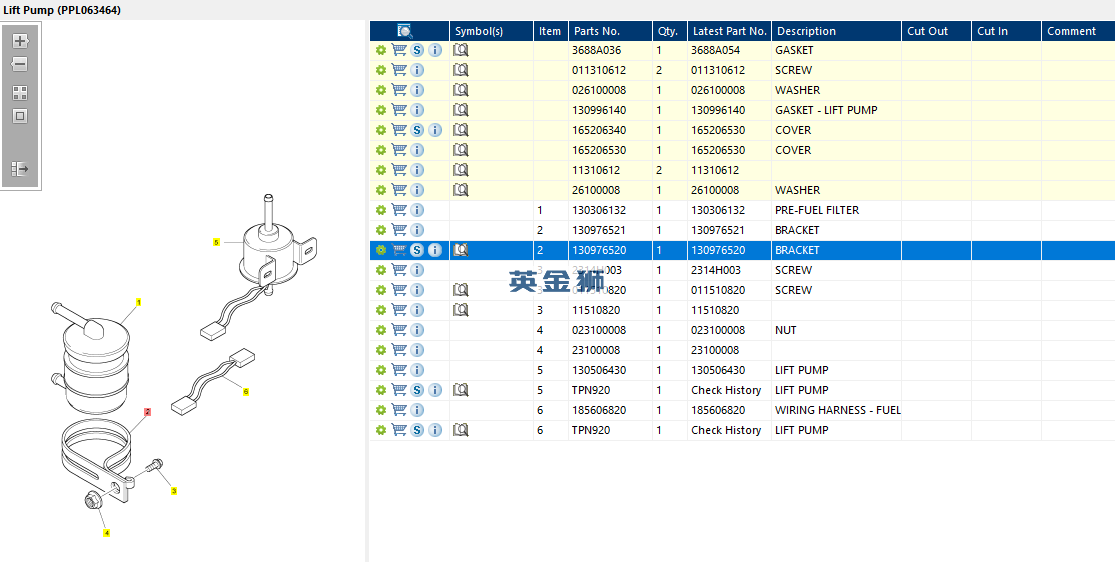Select red callout 2 on the diagram
The height and width of the screenshot is (562, 1115).
pyautogui.click(x=147, y=411)
